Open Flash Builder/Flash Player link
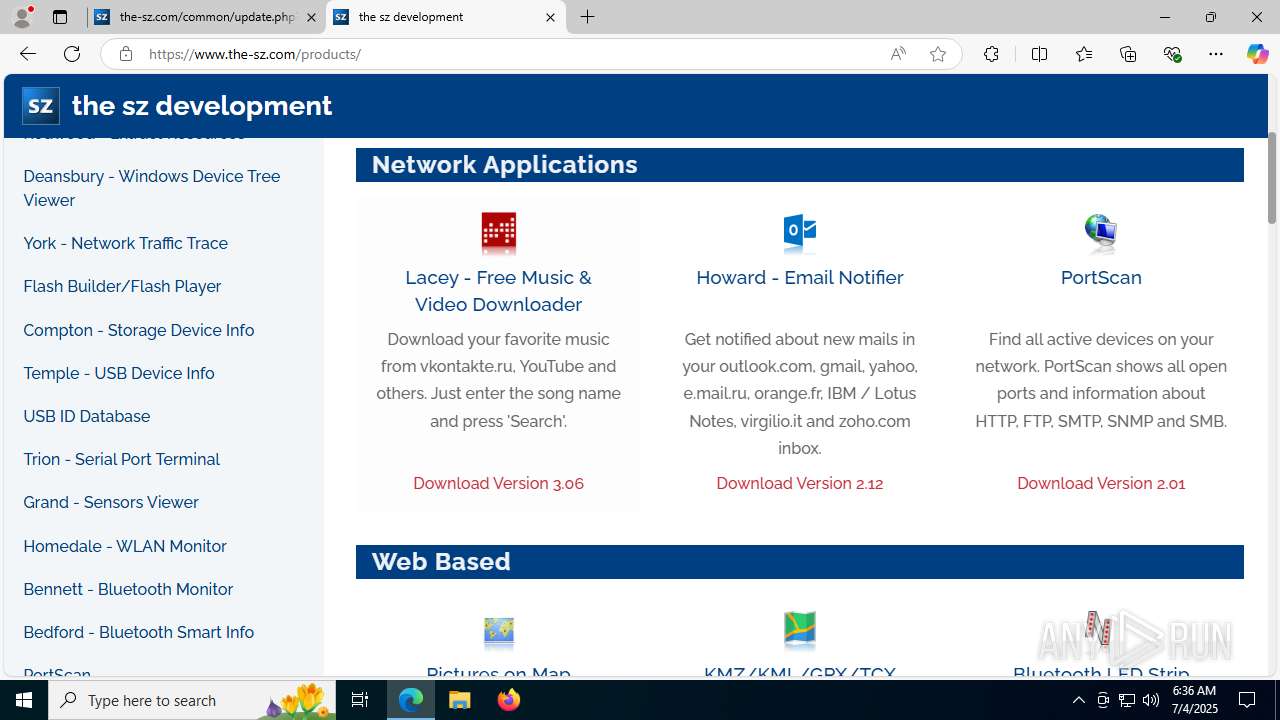The image size is (1280, 720). tap(122, 286)
